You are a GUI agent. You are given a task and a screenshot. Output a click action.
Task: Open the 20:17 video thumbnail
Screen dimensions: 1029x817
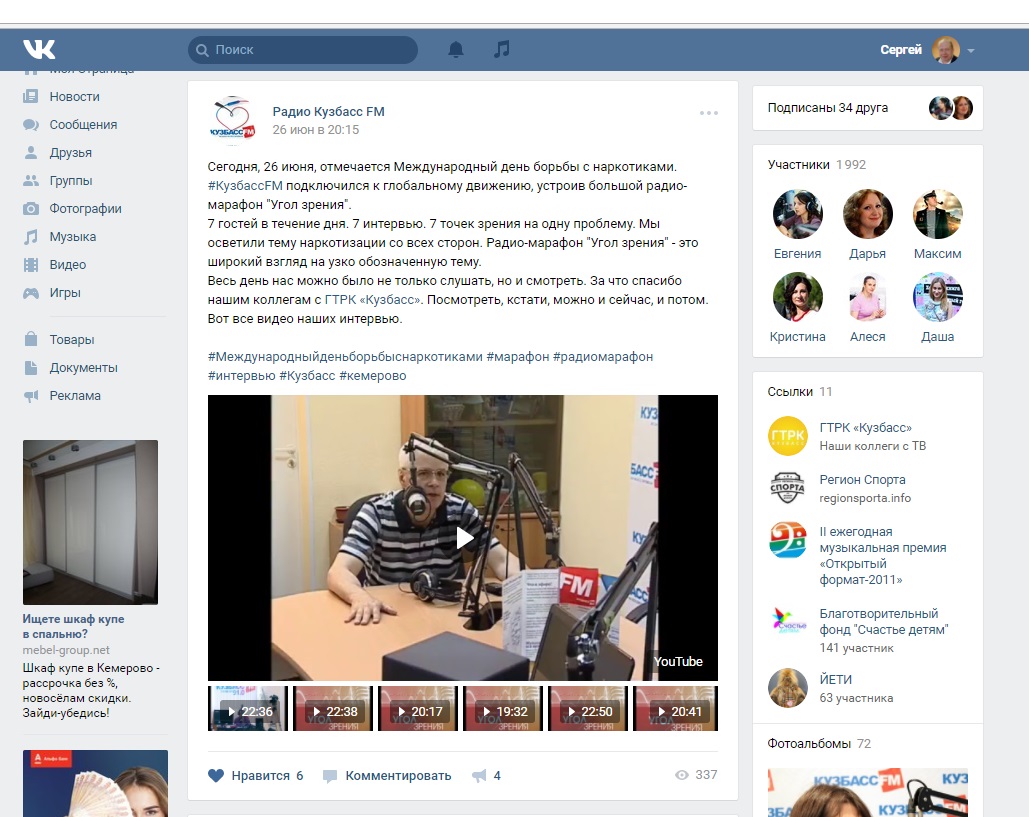click(x=418, y=709)
